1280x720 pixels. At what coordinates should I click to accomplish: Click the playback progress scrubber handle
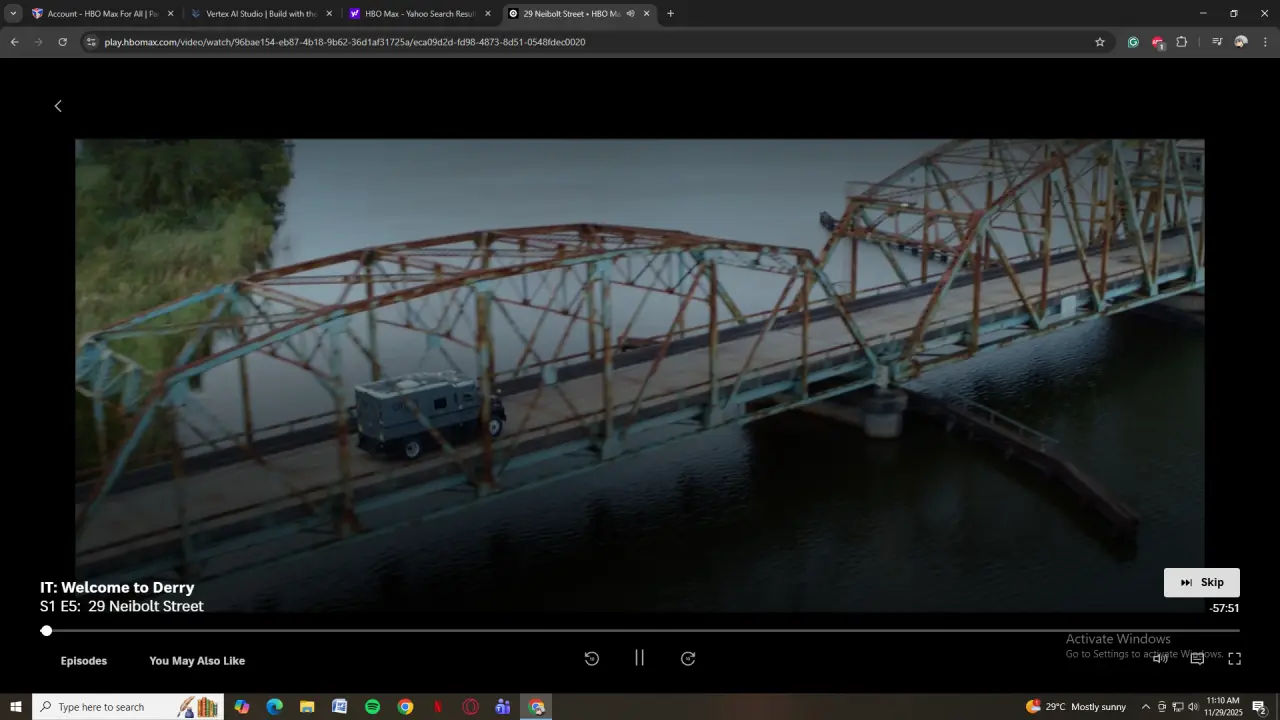(46, 631)
